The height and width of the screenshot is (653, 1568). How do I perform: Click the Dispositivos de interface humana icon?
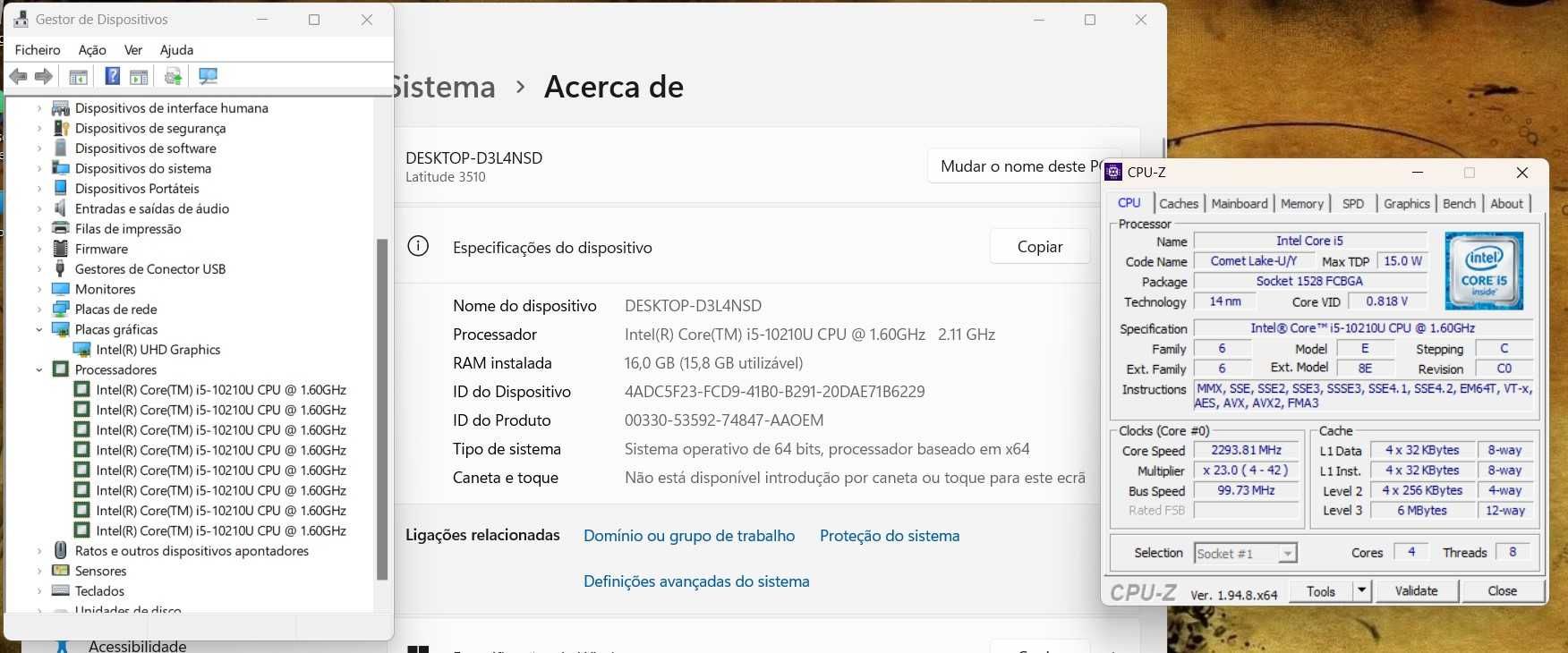pos(61,107)
